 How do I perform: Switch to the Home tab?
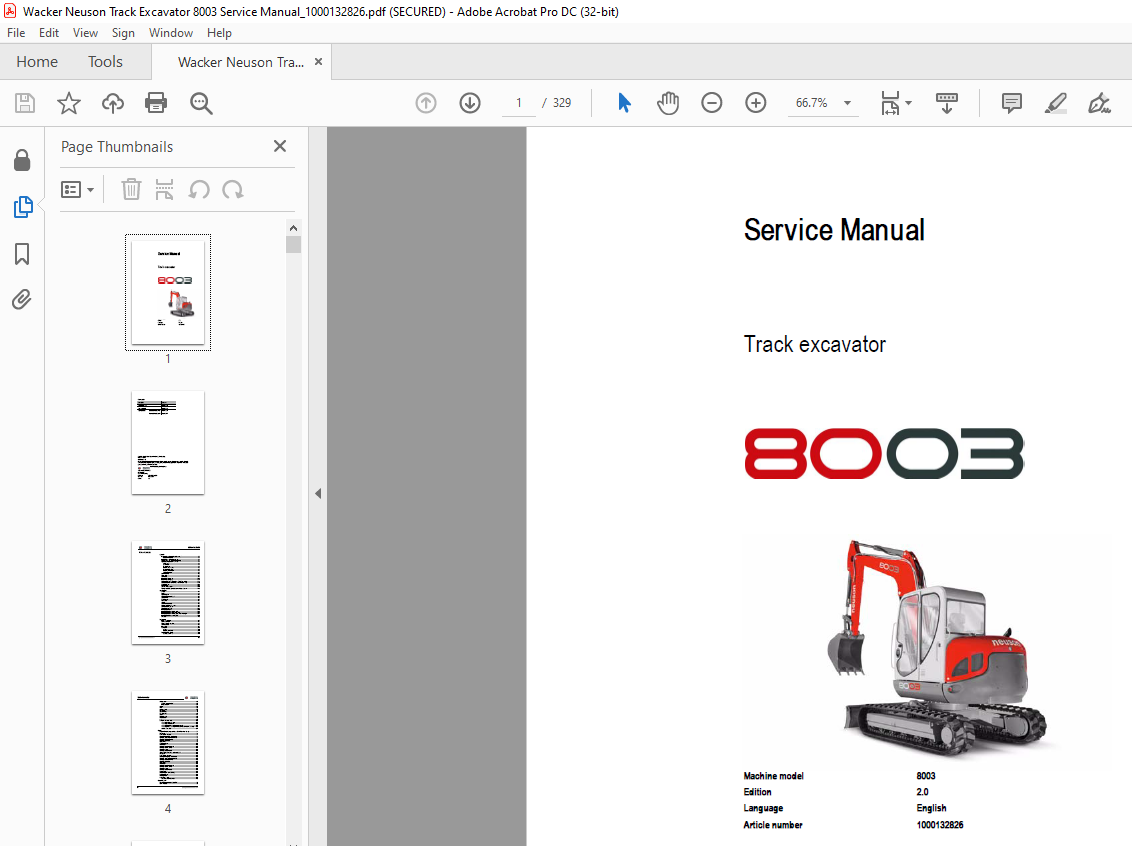37,62
